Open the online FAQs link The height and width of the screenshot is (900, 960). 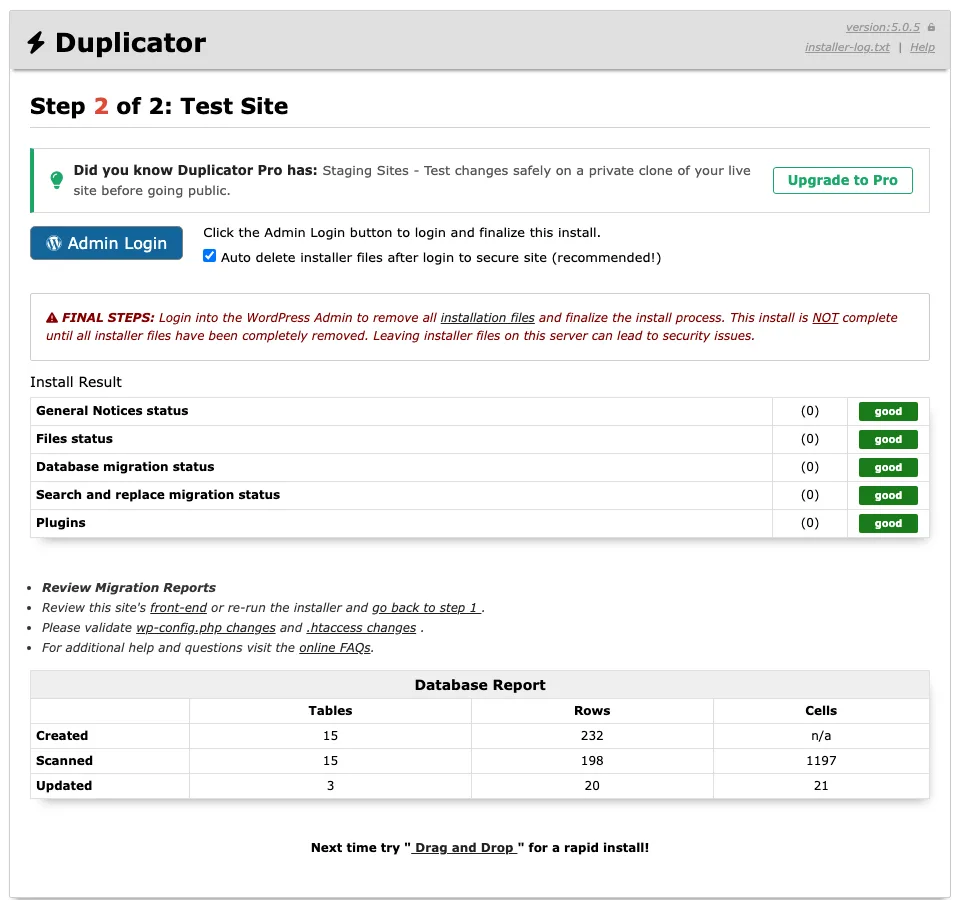tap(335, 648)
